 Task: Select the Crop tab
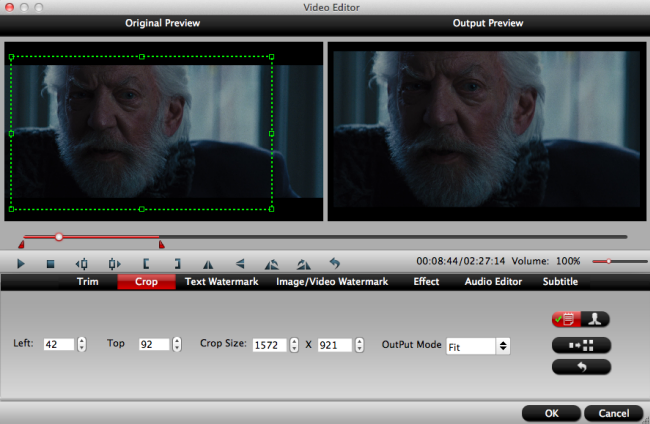point(146,282)
